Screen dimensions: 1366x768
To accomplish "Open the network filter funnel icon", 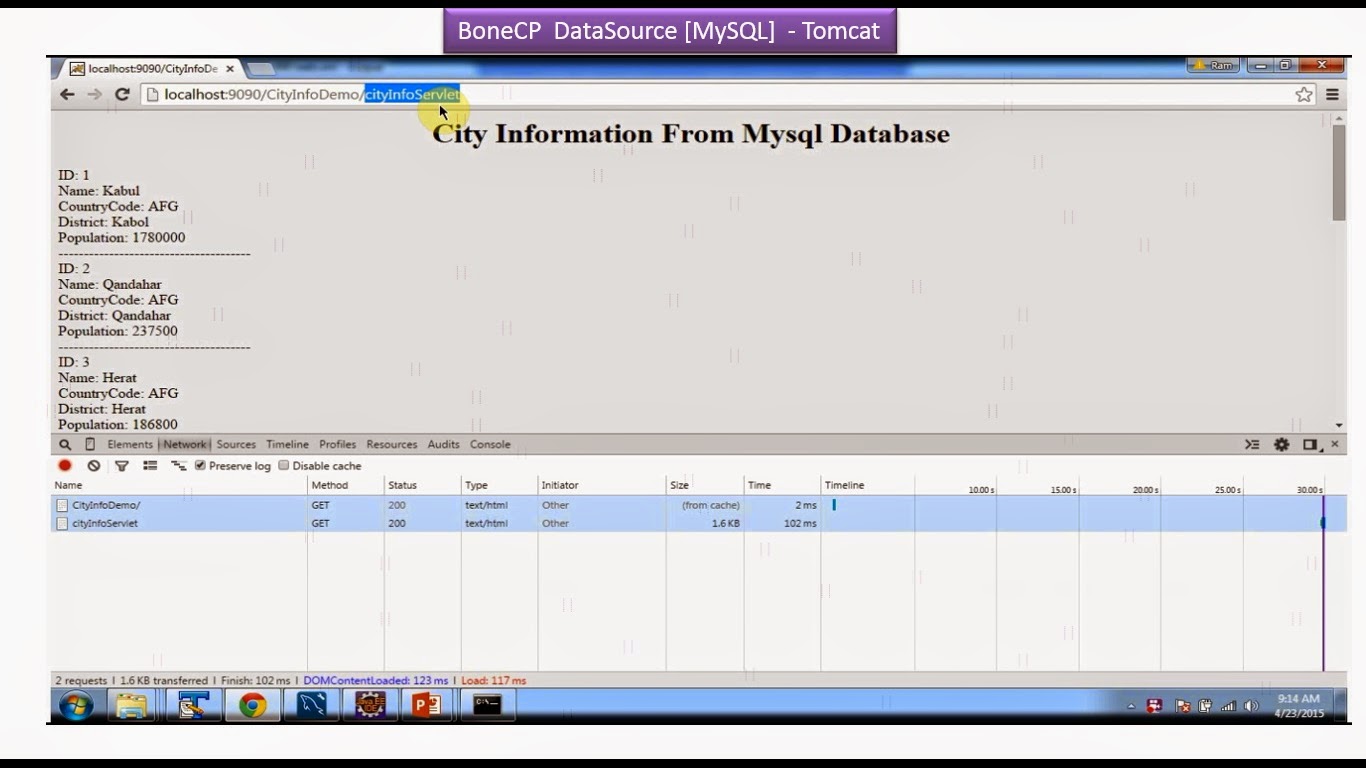I will coord(121,466).
